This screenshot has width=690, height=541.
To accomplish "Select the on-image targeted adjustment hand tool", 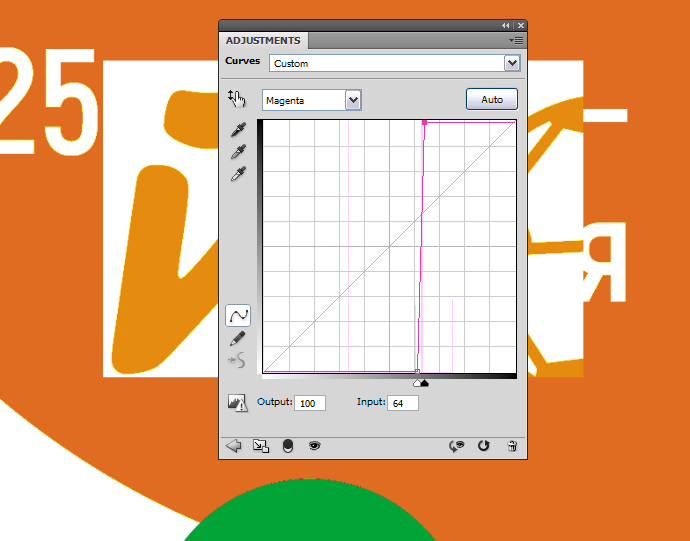I will pyautogui.click(x=237, y=99).
